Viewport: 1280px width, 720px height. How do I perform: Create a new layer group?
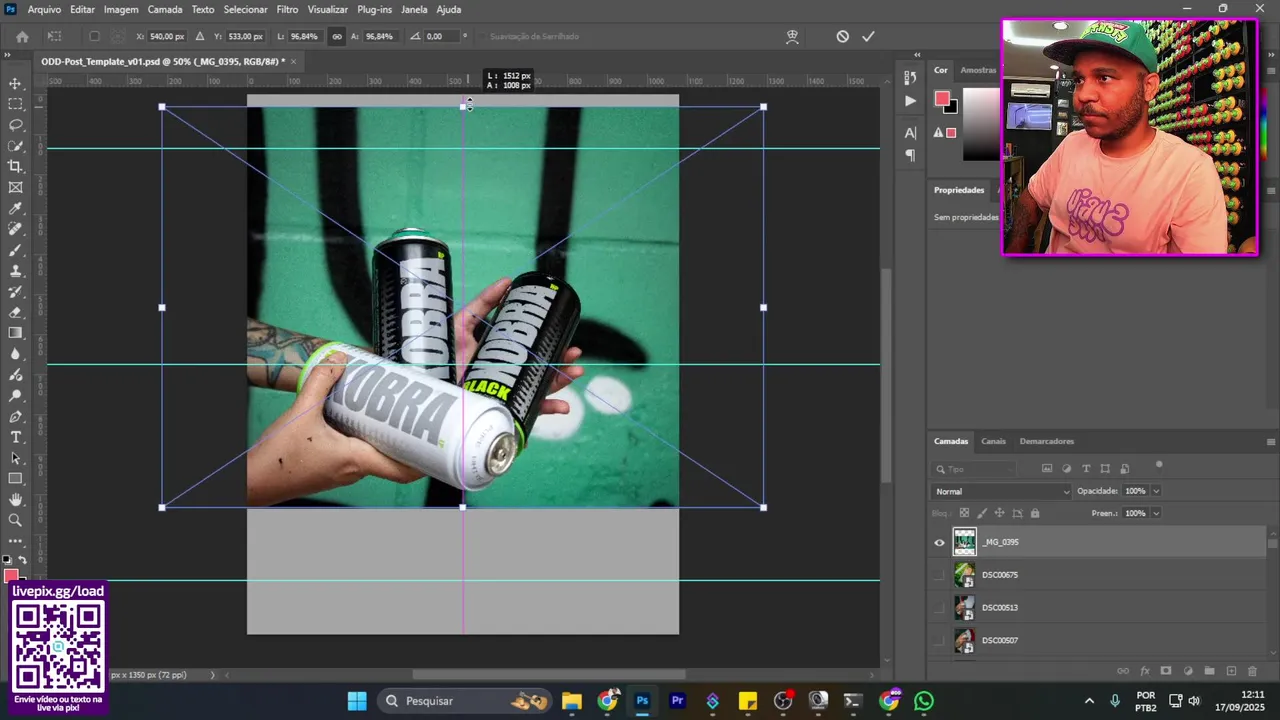point(1209,671)
